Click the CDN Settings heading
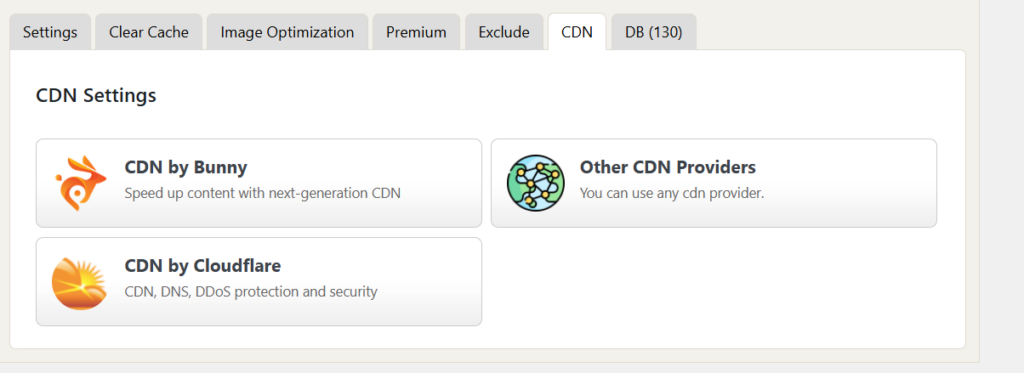Image resolution: width=1024 pixels, height=373 pixels. coord(96,96)
